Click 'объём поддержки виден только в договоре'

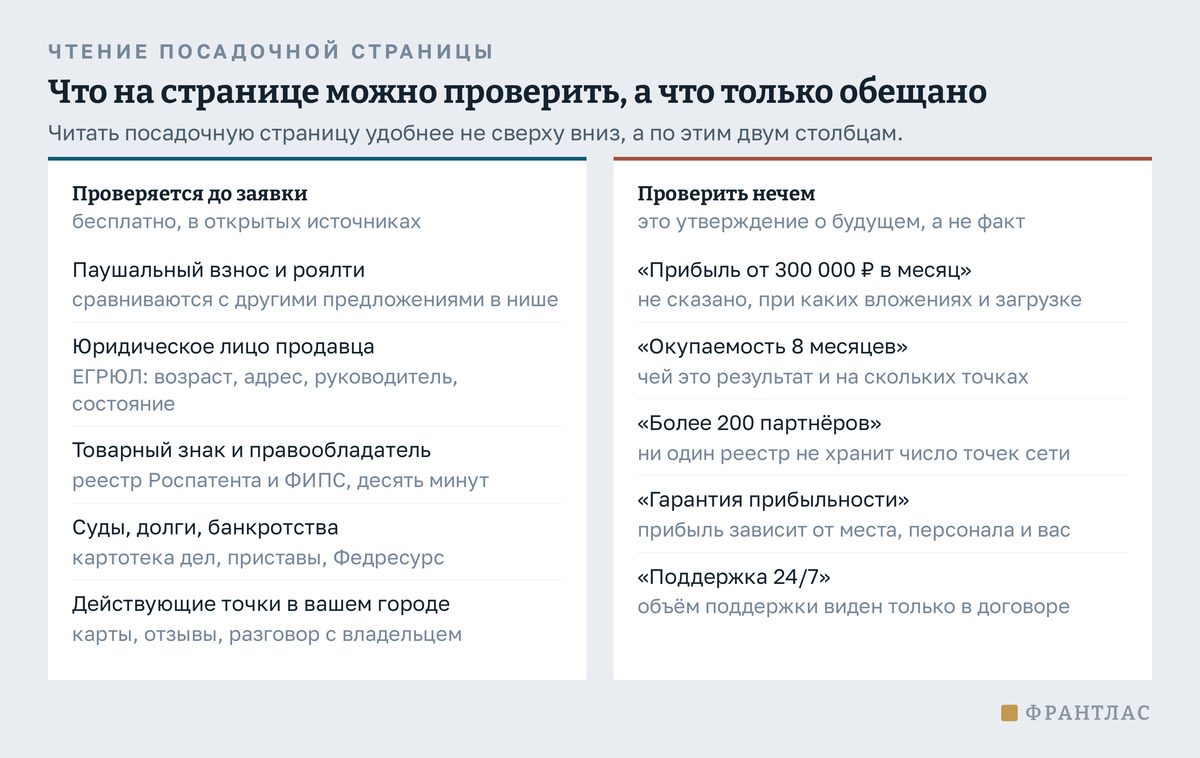[x=854, y=606]
